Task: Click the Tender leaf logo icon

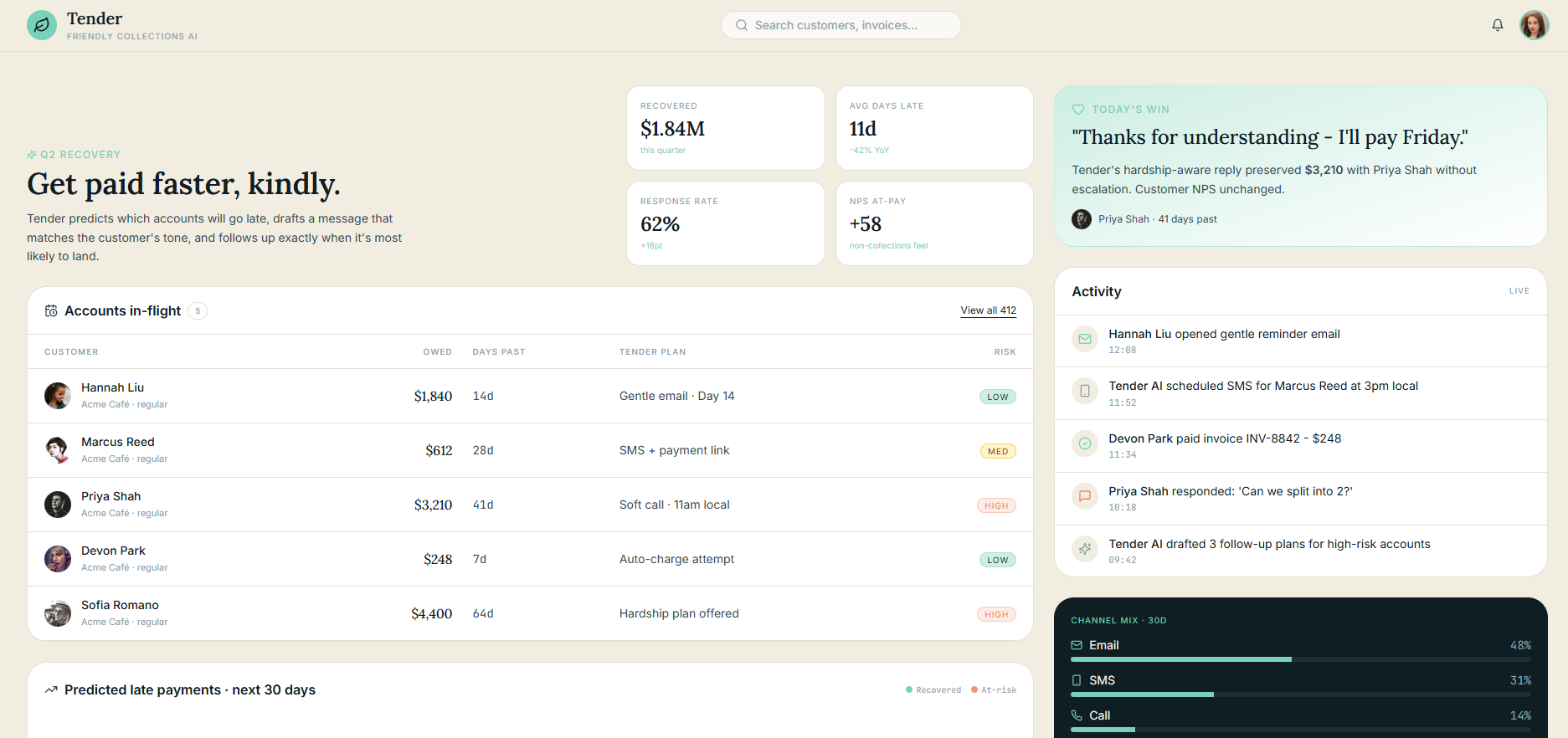Action: pyautogui.click(x=42, y=25)
